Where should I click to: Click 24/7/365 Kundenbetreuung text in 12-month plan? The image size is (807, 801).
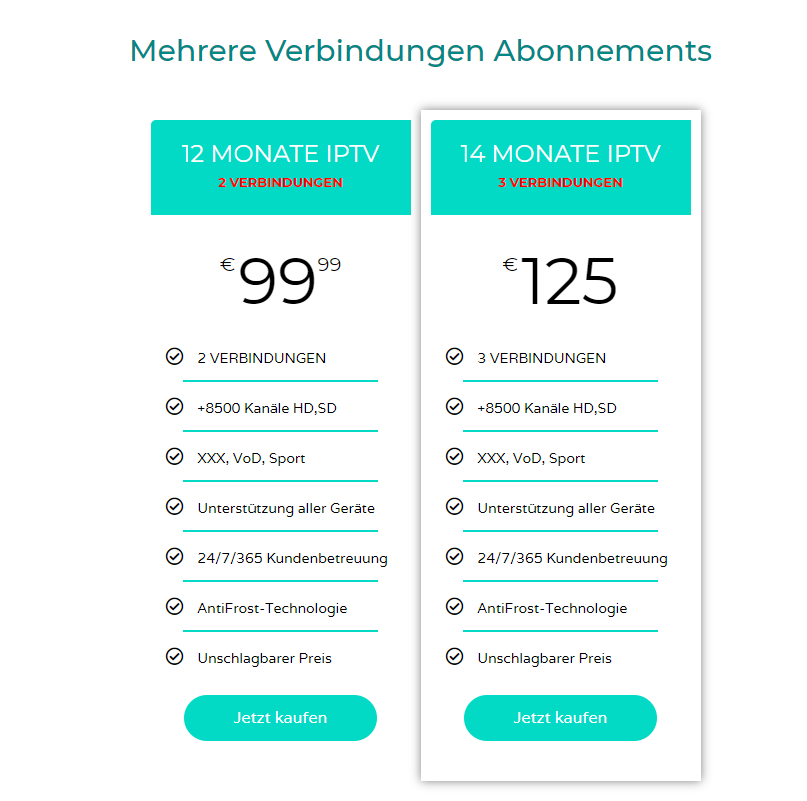(x=292, y=558)
